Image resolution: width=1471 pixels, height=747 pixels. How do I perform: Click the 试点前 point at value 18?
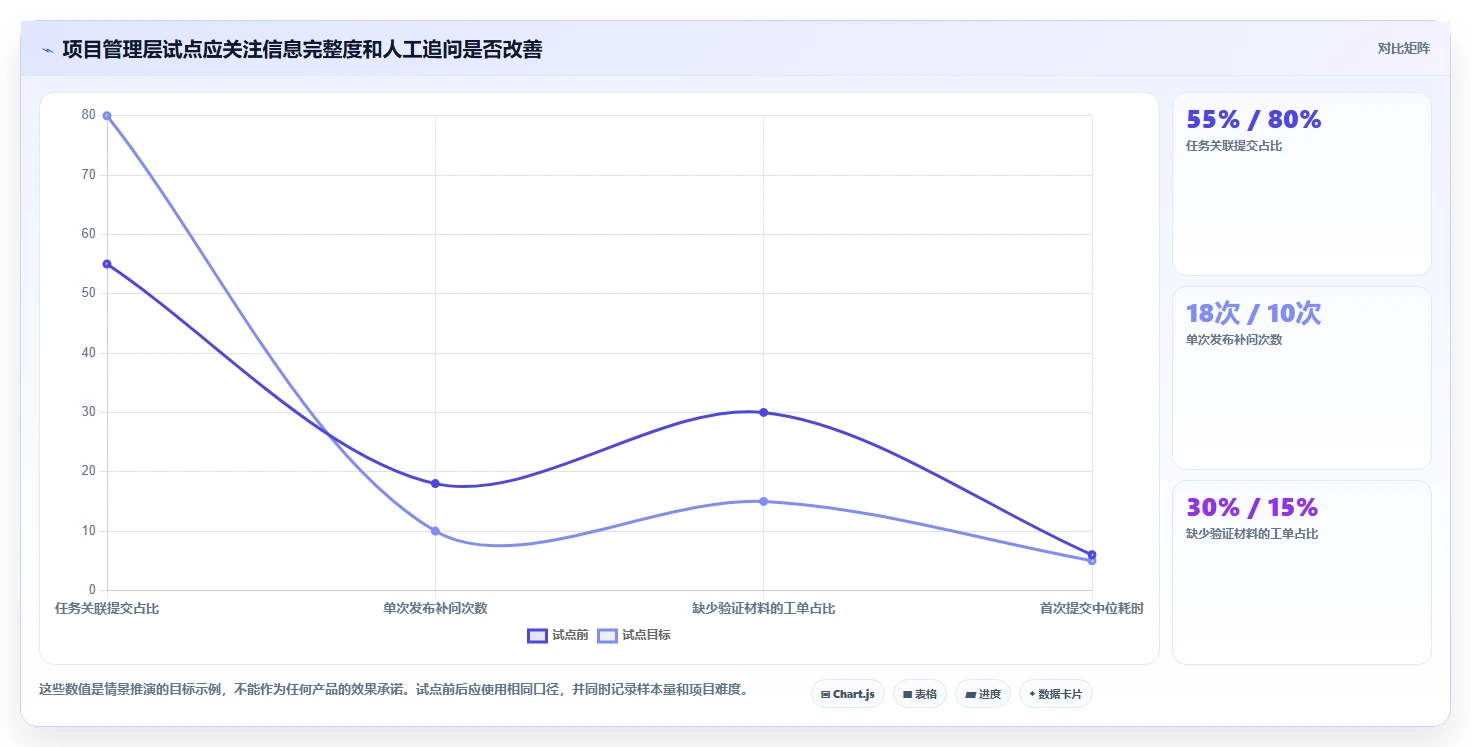point(435,483)
